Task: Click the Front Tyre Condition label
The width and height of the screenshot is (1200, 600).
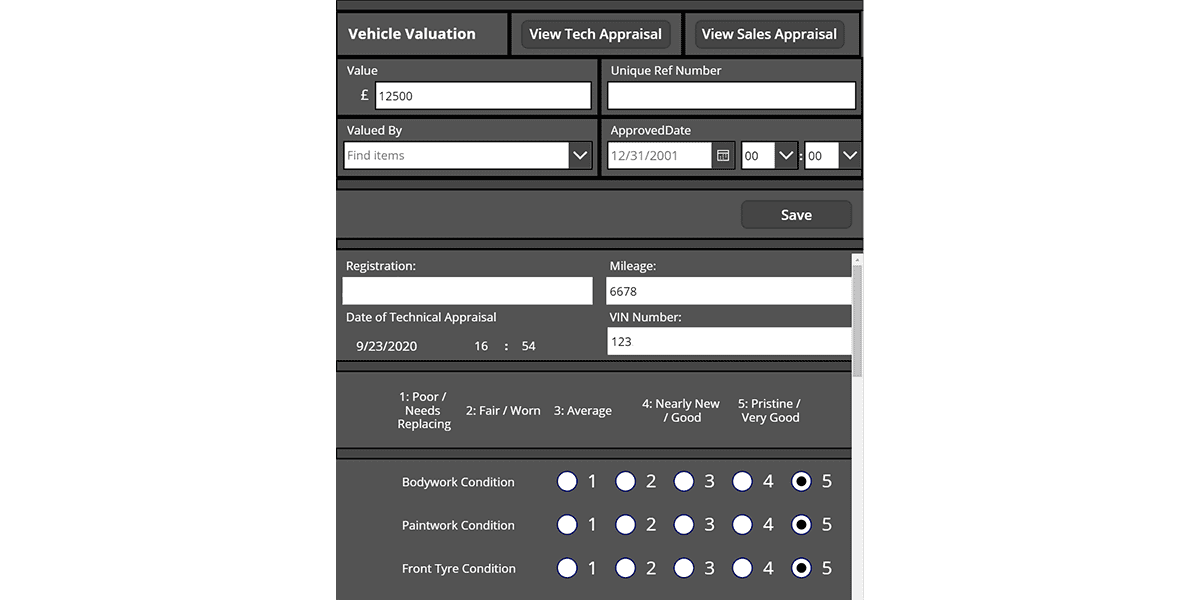Action: (459, 568)
